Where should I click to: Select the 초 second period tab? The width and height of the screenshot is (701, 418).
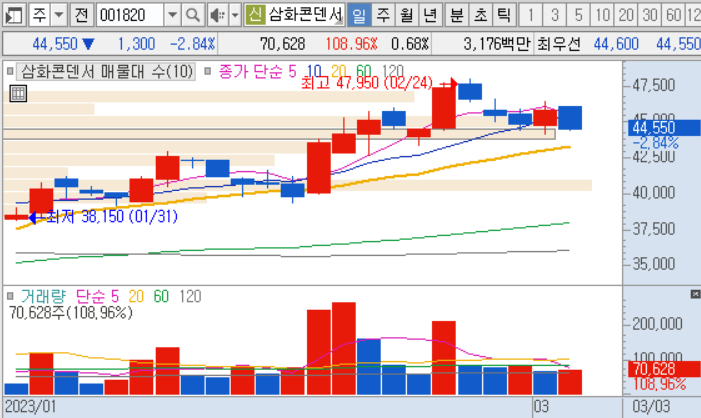pos(480,15)
